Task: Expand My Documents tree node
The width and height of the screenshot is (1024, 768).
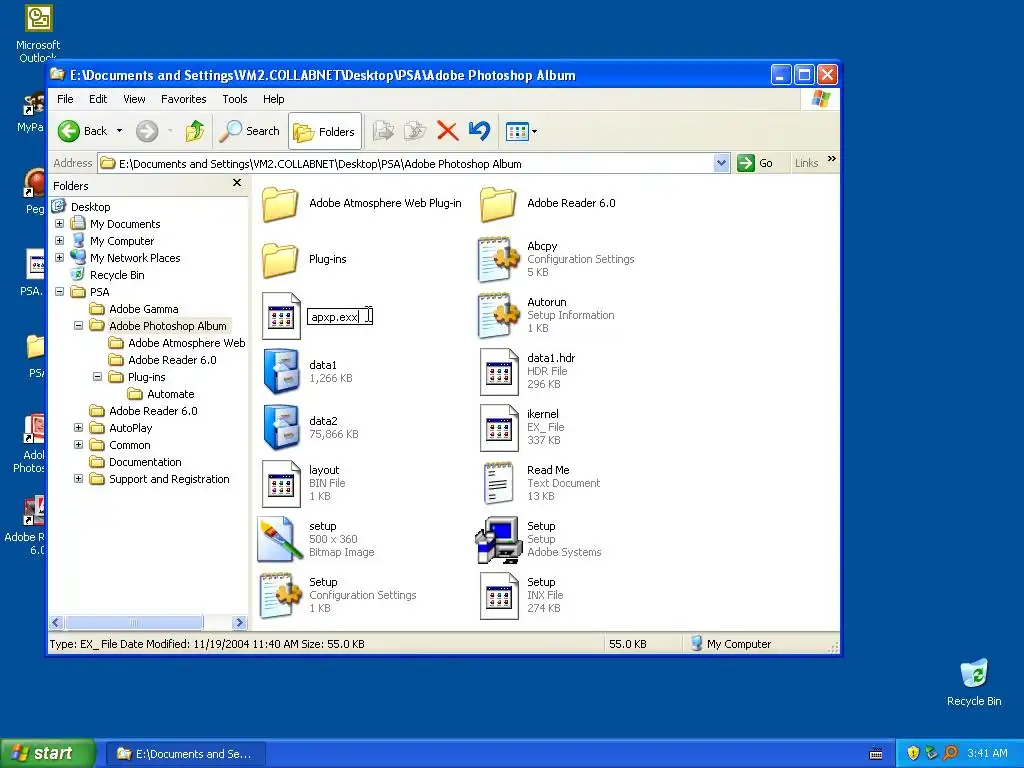Action: 59,224
